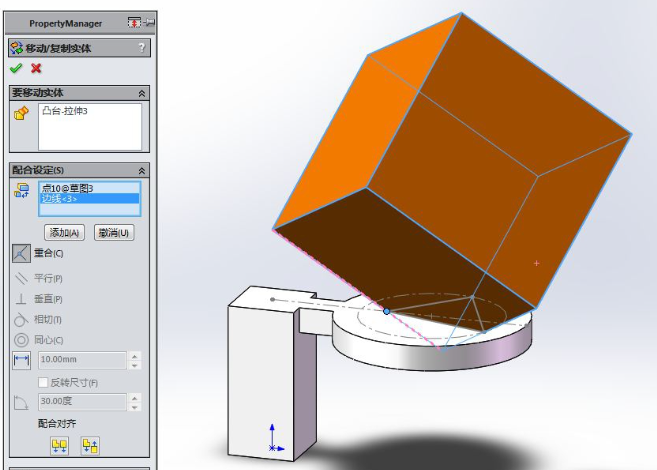This screenshot has height=470, width=657.
Task: Select 边线<3> in mate list
Action: click(90, 199)
